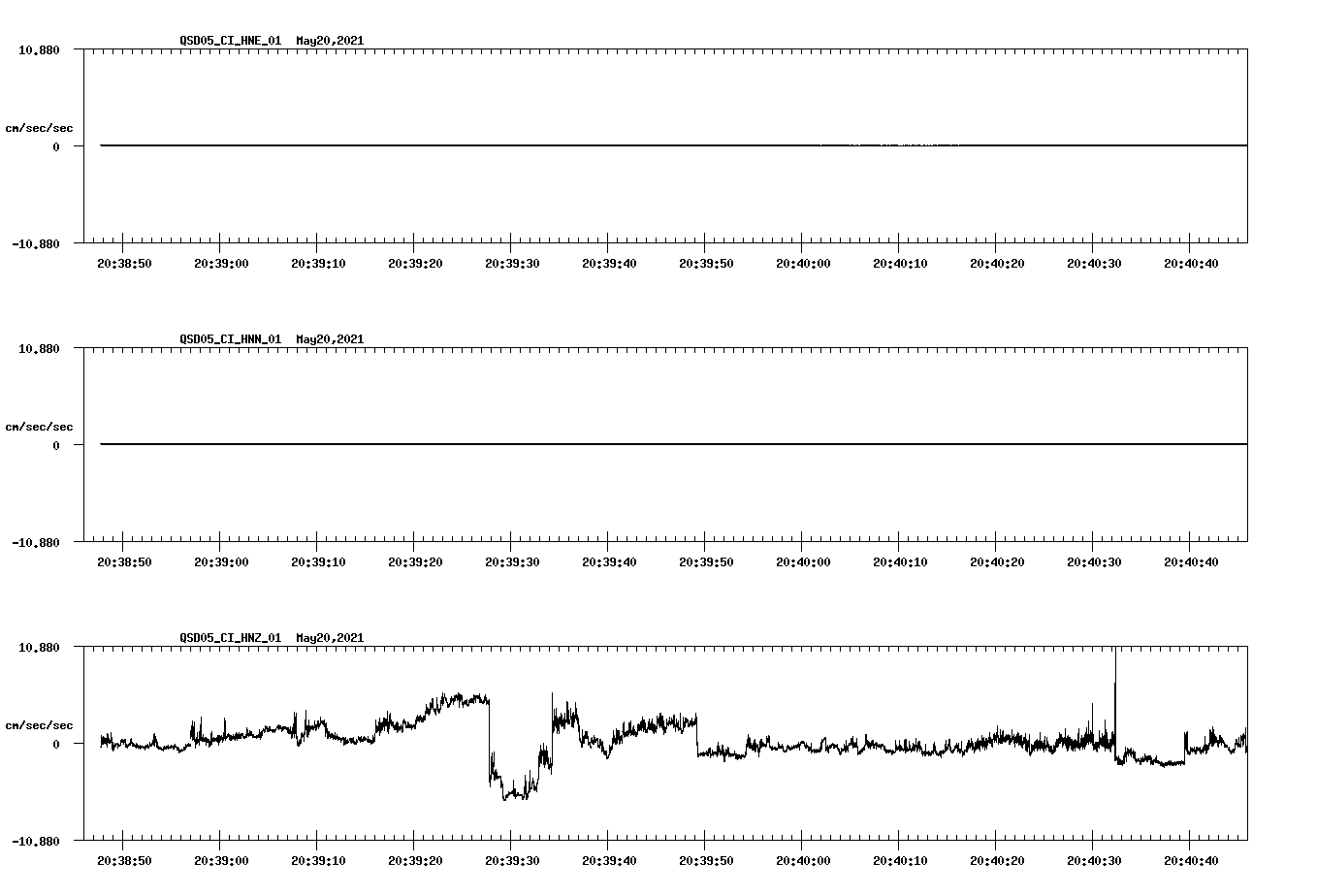
Task: Click the 0 zero-level label on HNZ axis
Action: click(56, 744)
